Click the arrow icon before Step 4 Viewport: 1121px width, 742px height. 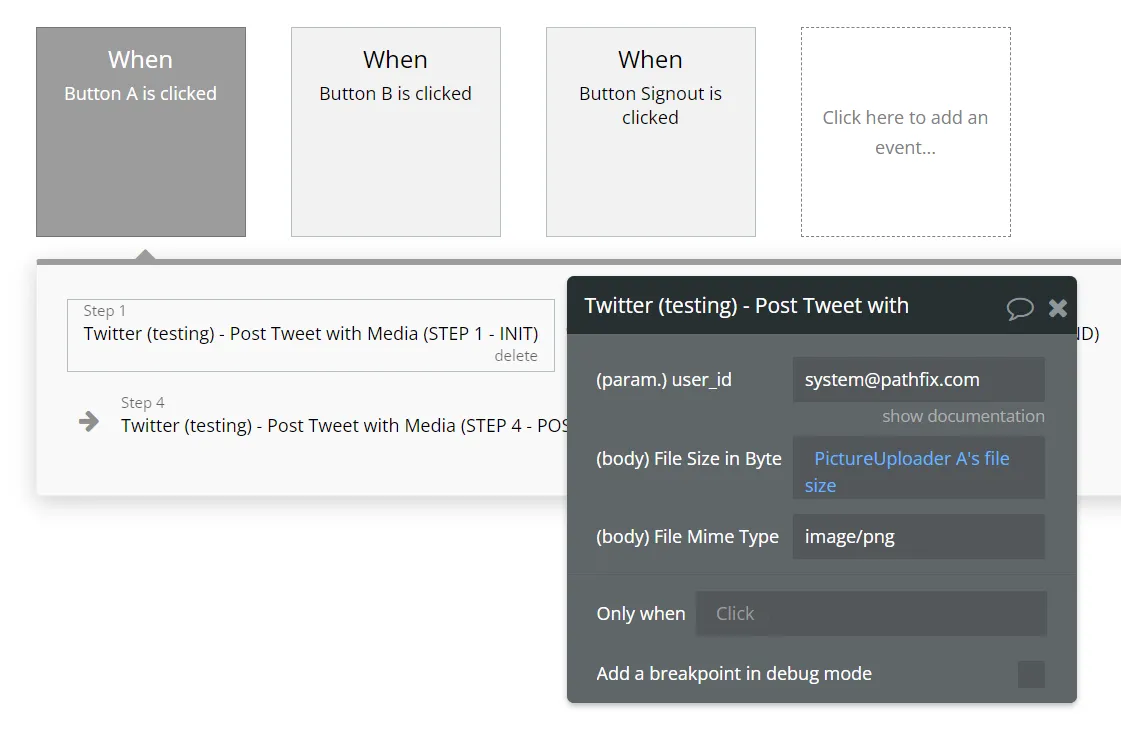[89, 421]
